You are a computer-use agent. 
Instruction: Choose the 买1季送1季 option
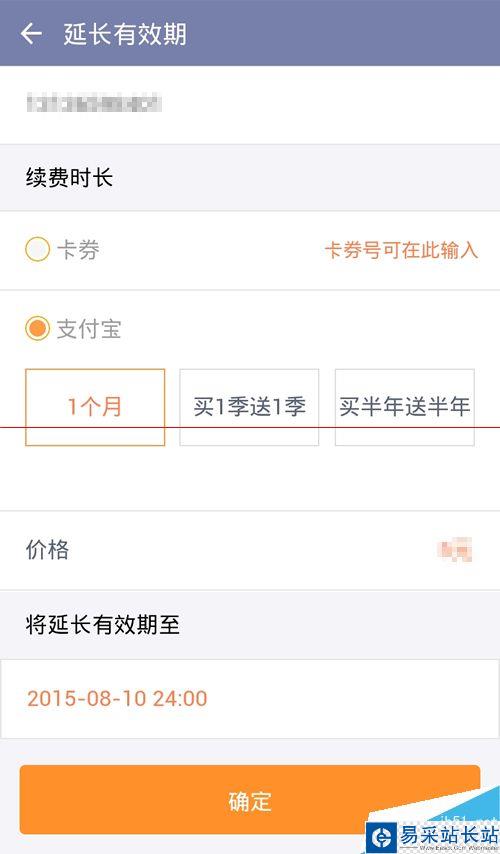tap(249, 407)
